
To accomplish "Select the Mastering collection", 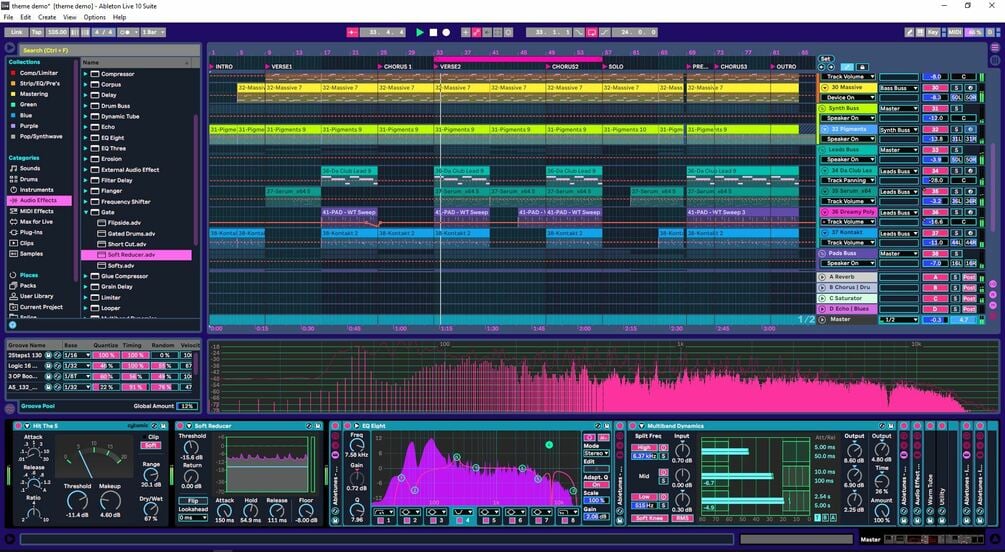I will pyautogui.click(x=33, y=94).
